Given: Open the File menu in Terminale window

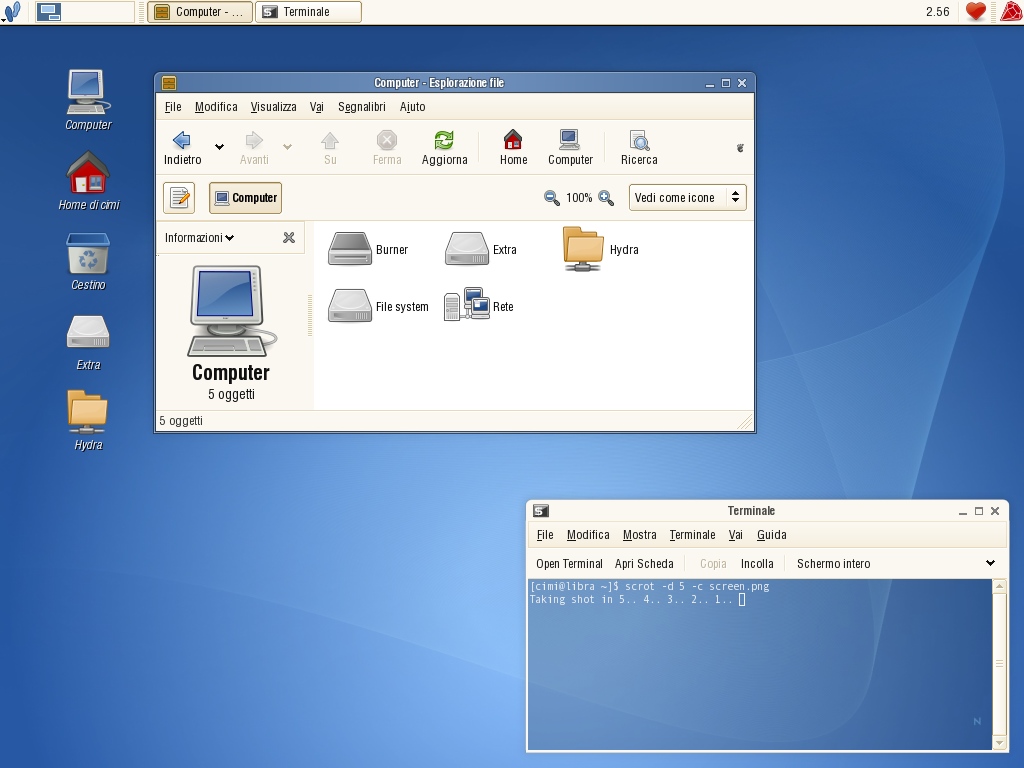Looking at the screenshot, I should (x=545, y=535).
